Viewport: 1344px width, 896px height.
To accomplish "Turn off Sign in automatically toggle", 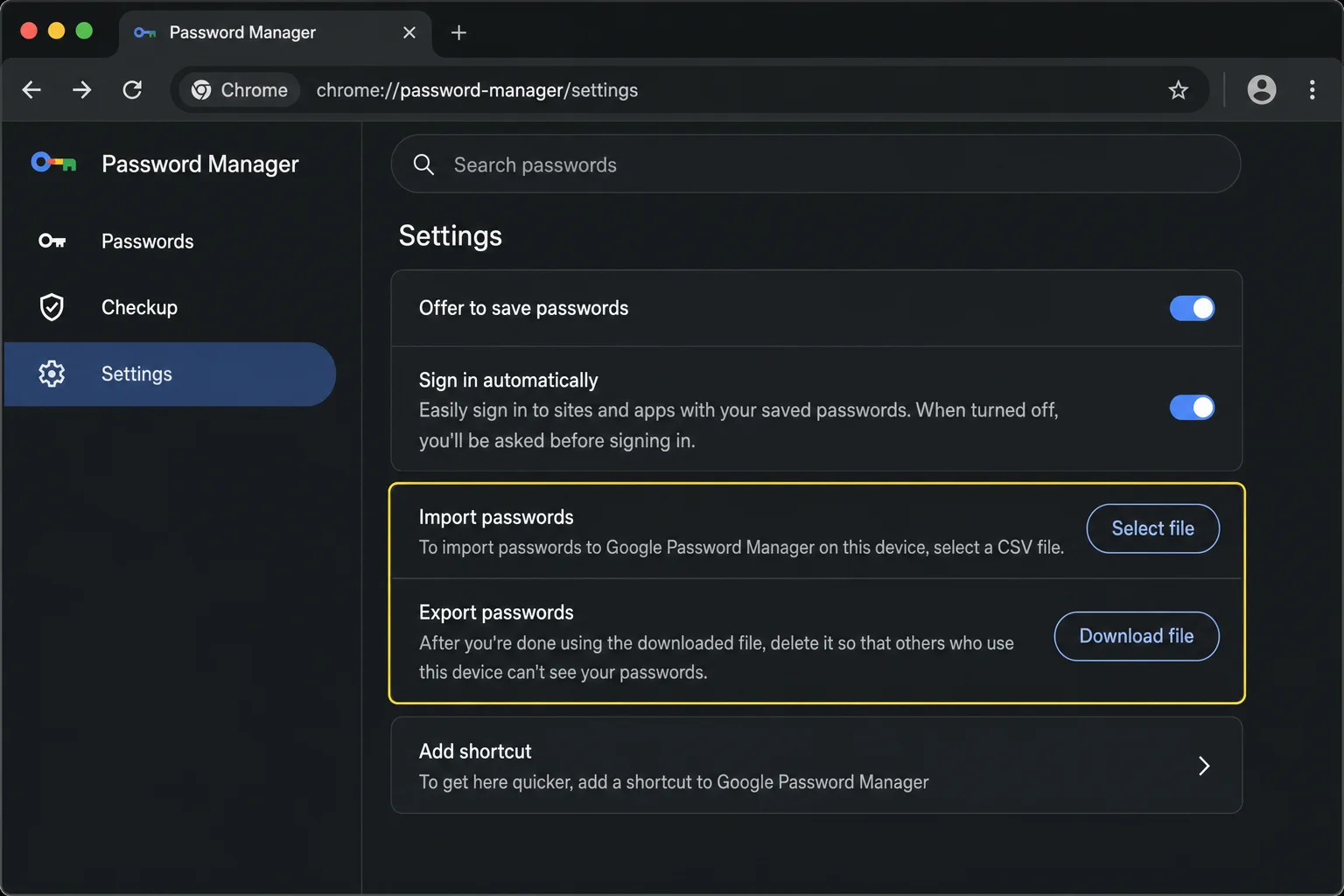I will (1192, 408).
